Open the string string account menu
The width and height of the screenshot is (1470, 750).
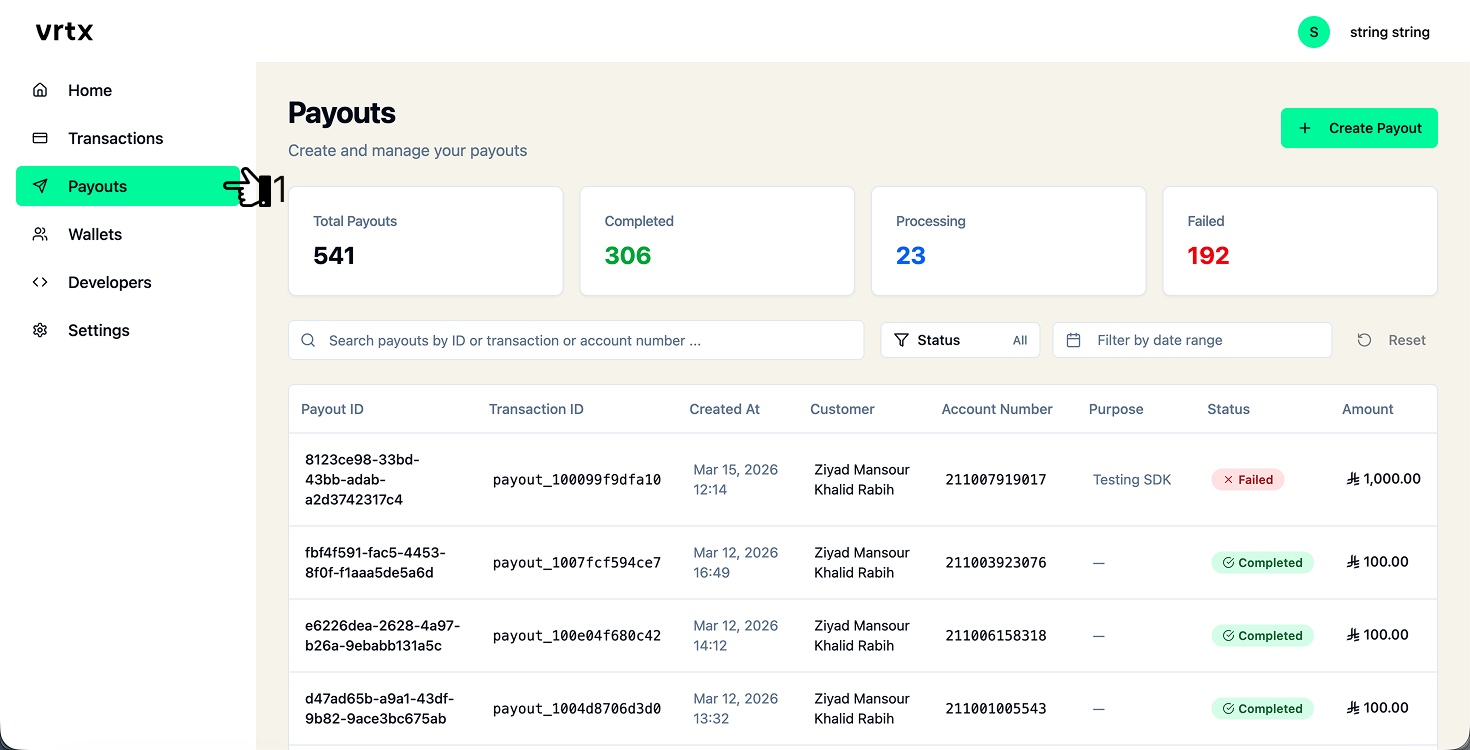pyautogui.click(x=1389, y=32)
